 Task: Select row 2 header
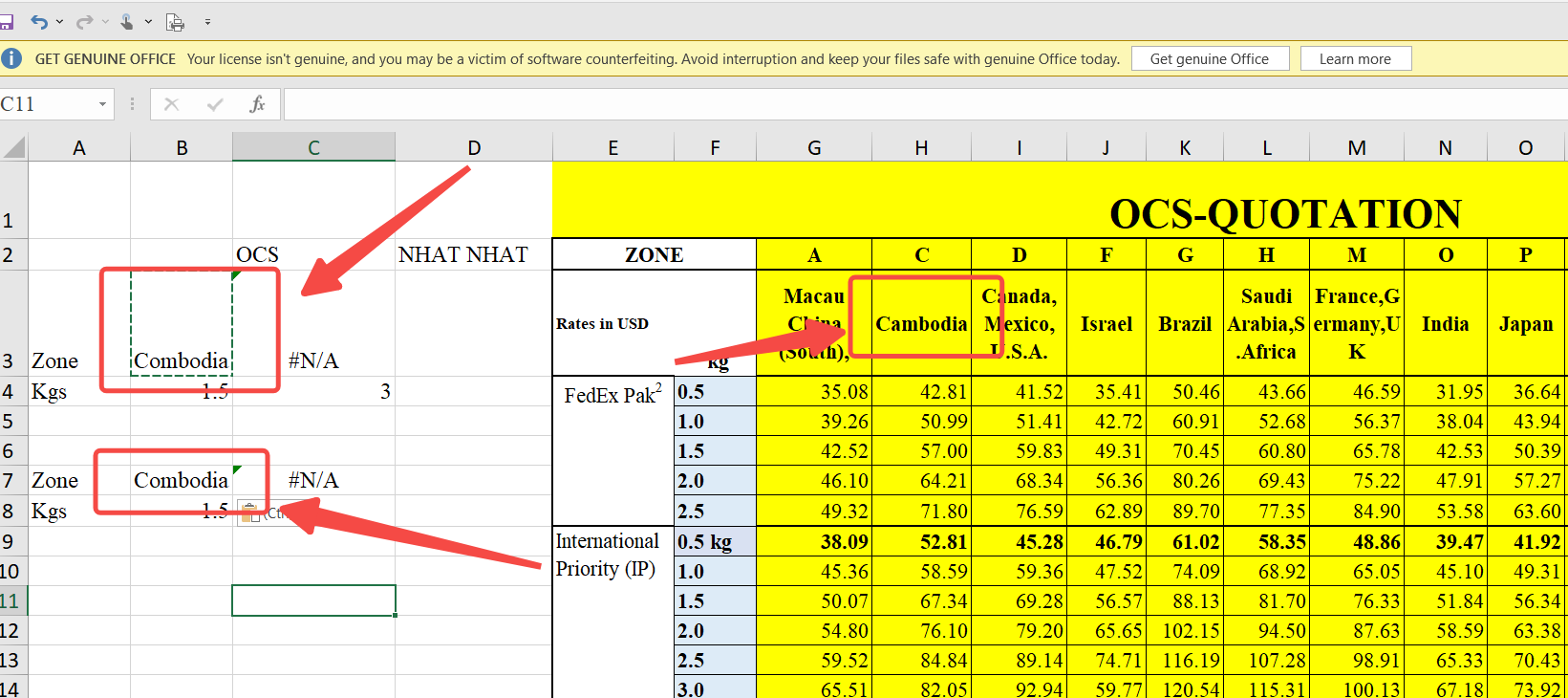coord(13,254)
